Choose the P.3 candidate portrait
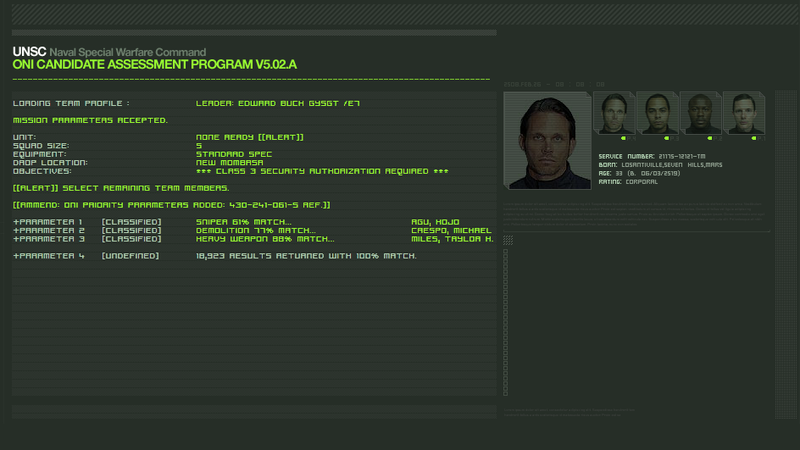Viewport: 800px width, 450px height. [x=658, y=113]
